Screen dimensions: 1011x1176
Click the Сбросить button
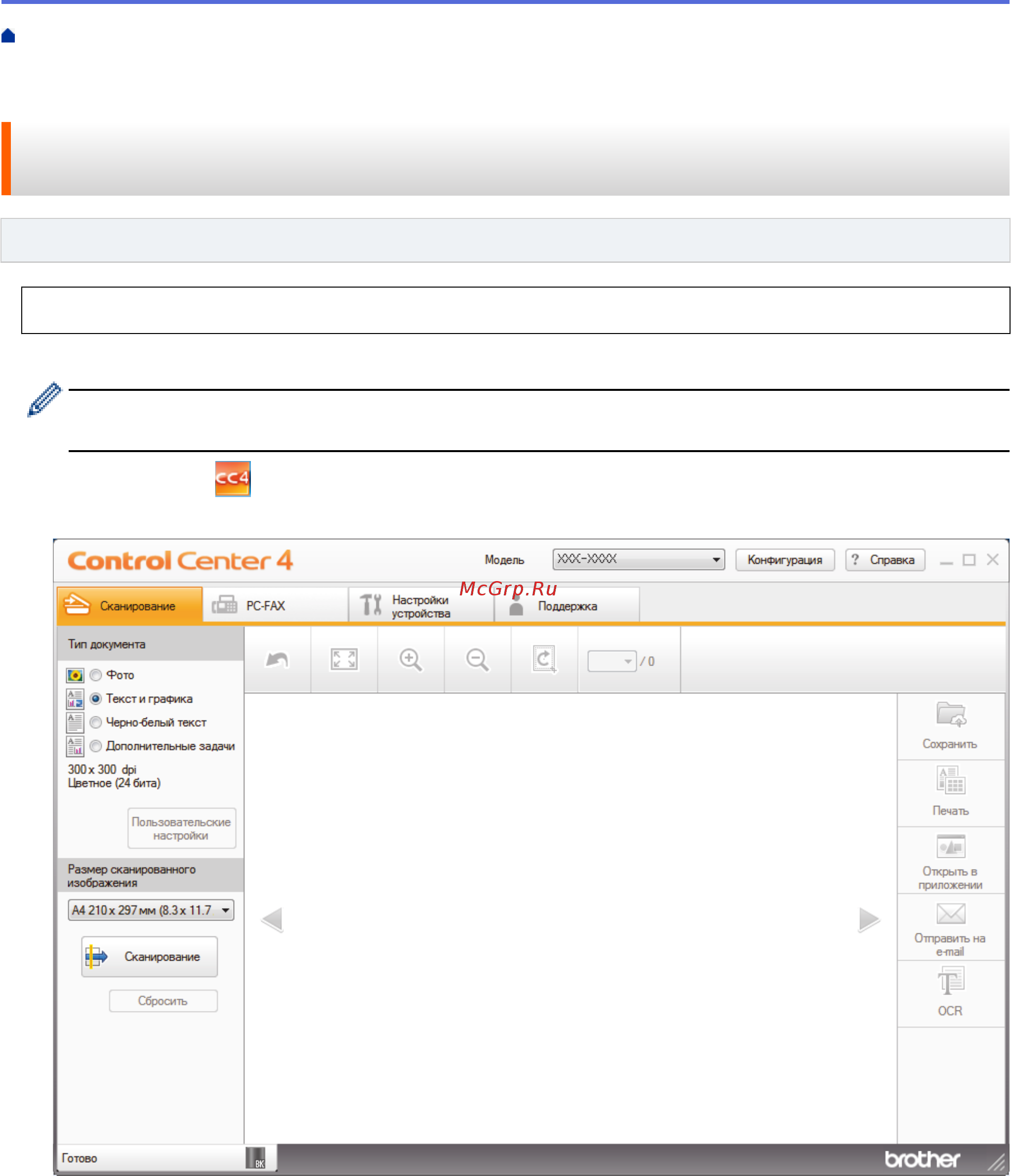163,1001
